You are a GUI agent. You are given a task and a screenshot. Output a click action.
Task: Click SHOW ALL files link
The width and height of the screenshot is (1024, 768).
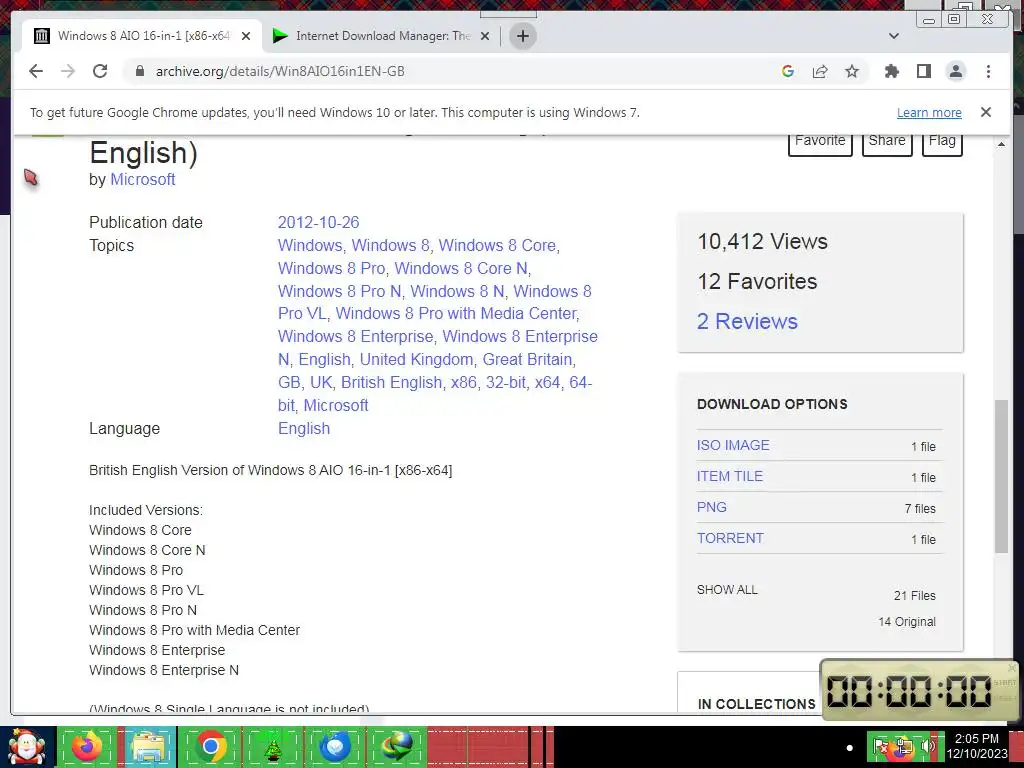click(x=727, y=590)
